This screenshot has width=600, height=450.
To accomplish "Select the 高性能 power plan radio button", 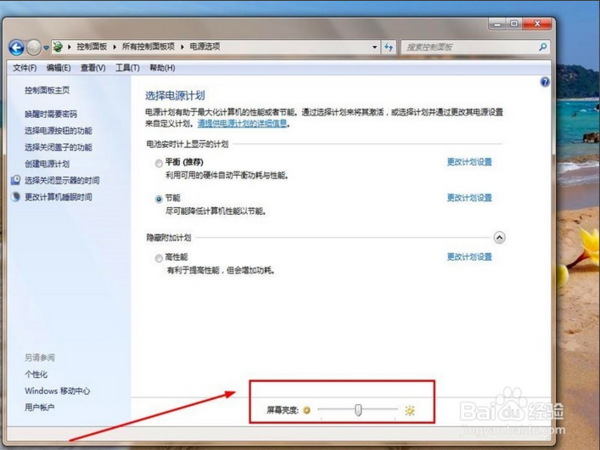I will coord(158,258).
